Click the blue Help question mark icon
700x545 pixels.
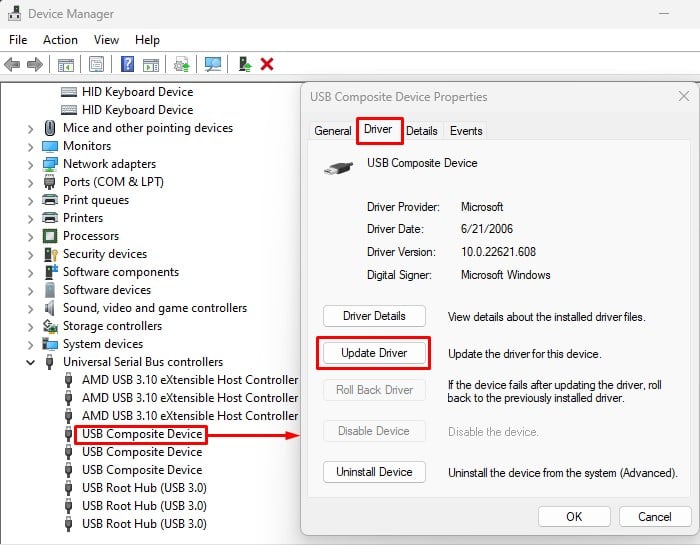click(x=128, y=64)
